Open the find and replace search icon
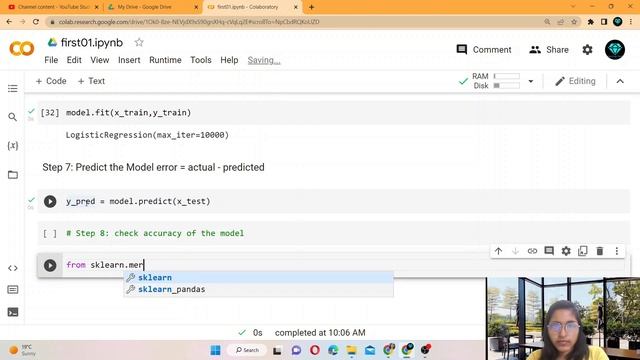This screenshot has height=360, width=640. (x=13, y=117)
